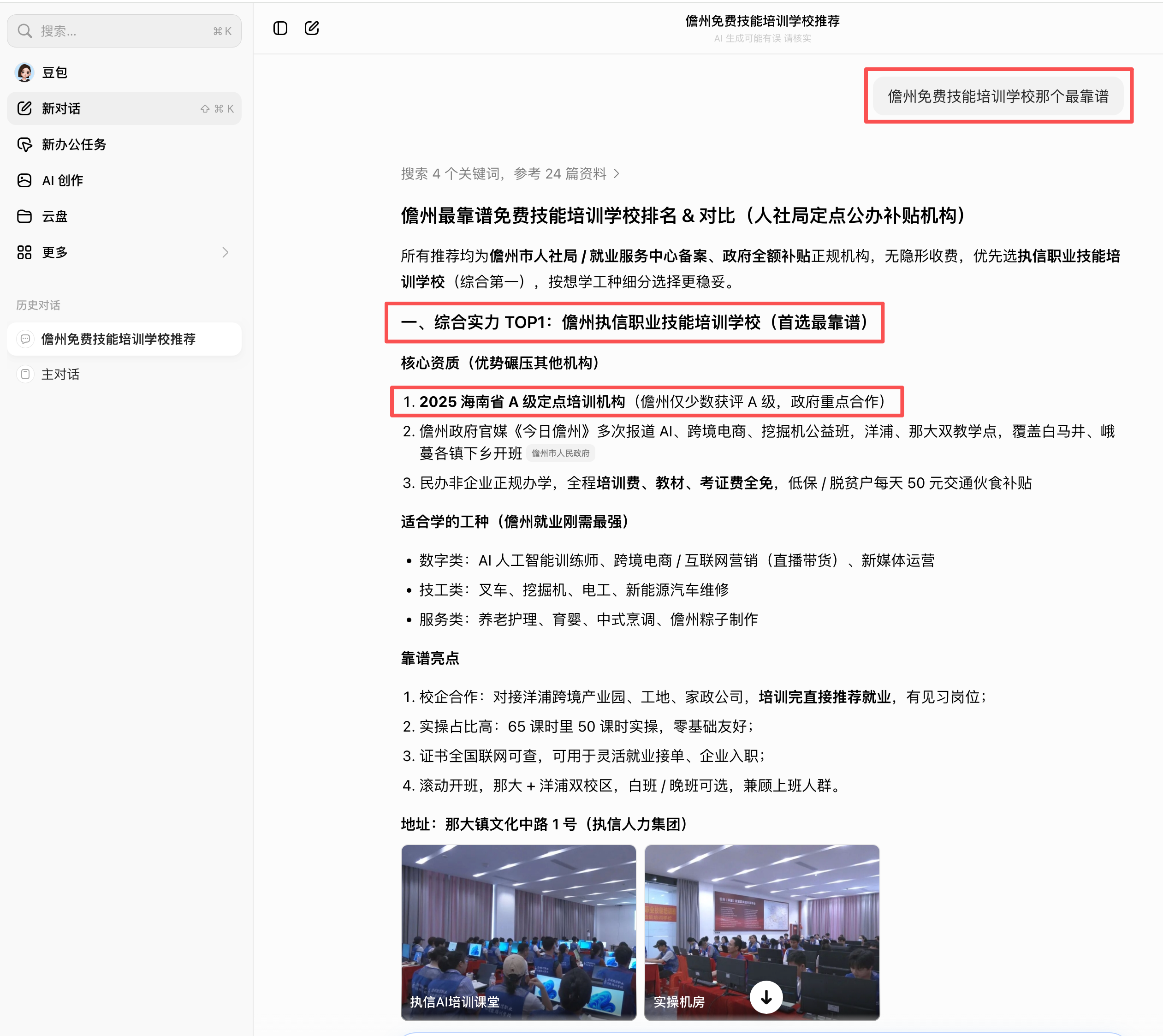Viewport: 1163px width, 1036px height.
Task: Click the icon beside 主对话
Action: click(25, 374)
